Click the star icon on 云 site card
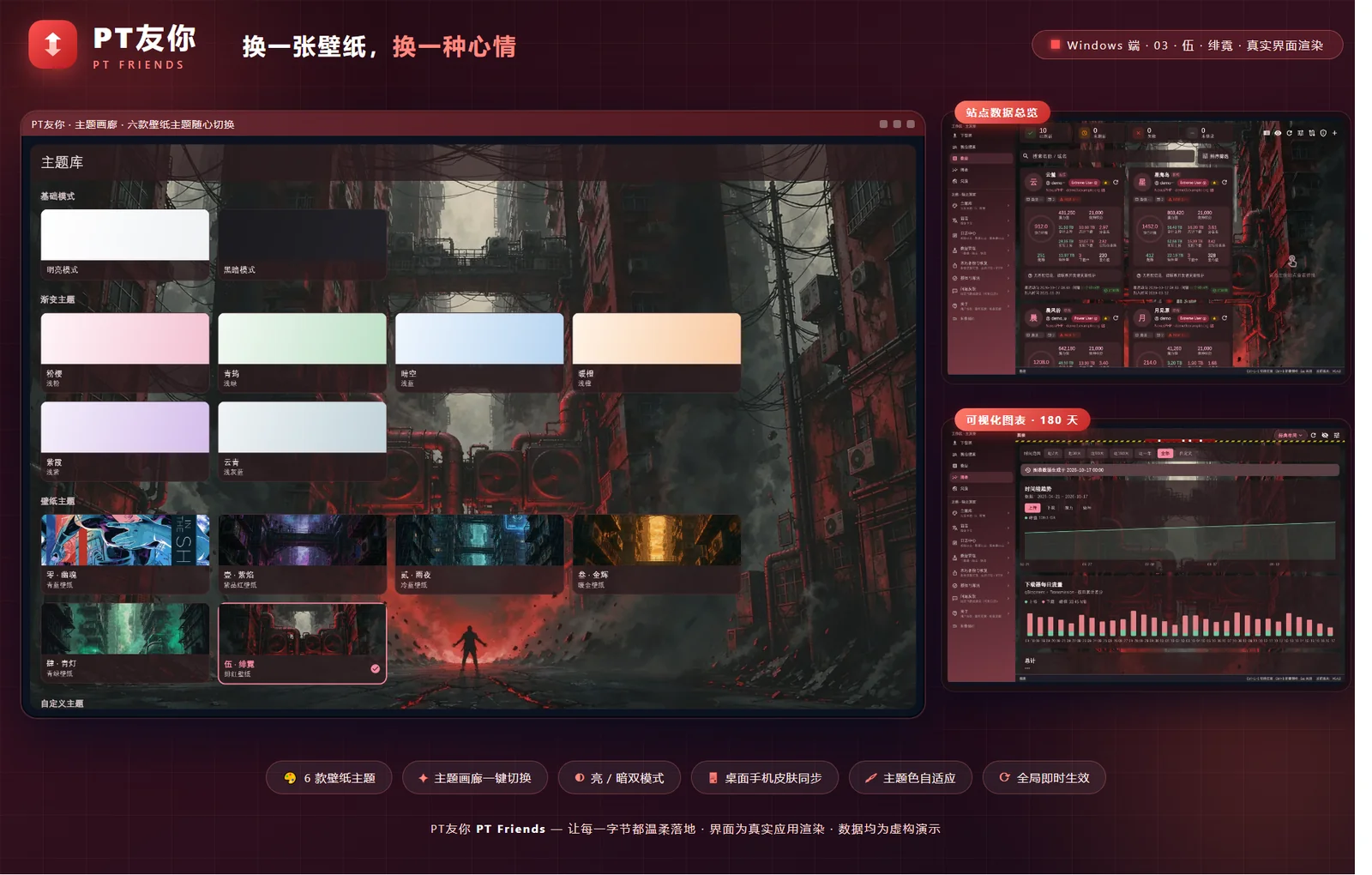This screenshot has width=1372, height=875. 1105,183
